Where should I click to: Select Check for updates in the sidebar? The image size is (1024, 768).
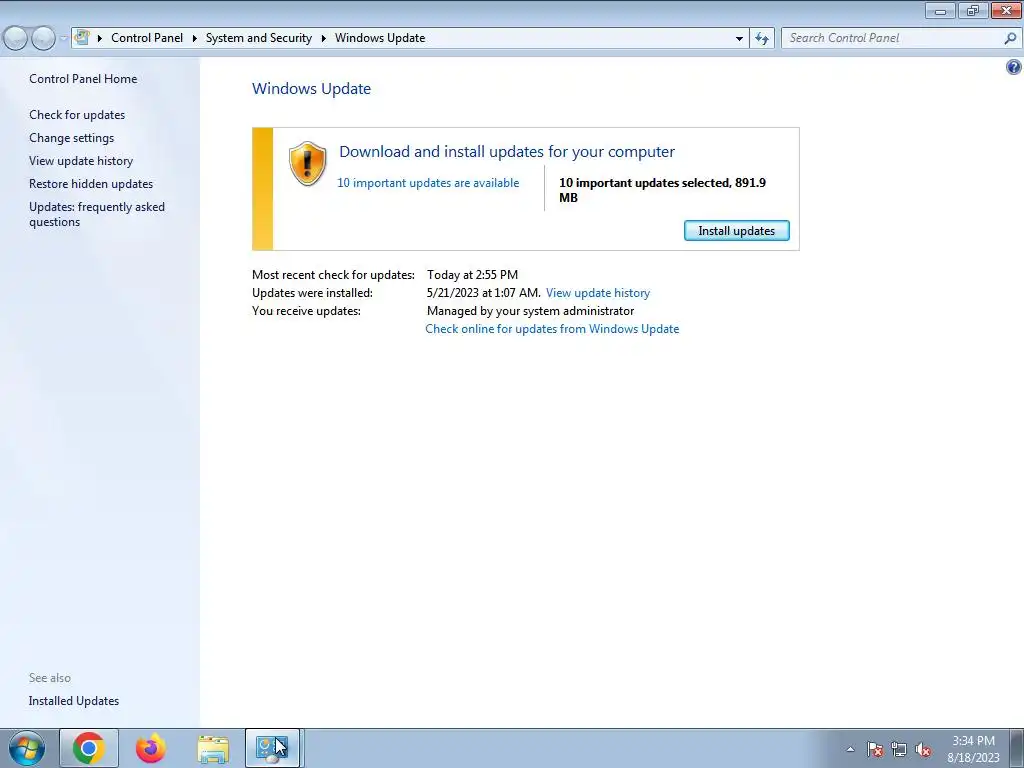coord(77,114)
